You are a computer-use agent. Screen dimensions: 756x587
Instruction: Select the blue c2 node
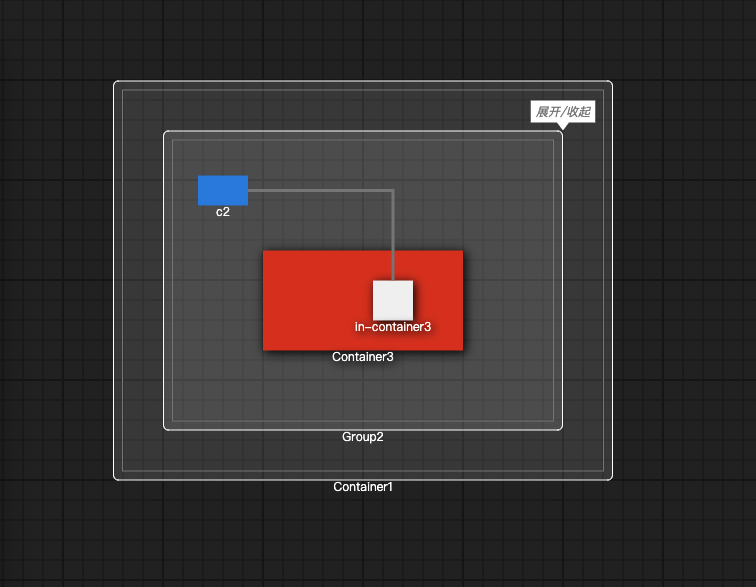222,189
